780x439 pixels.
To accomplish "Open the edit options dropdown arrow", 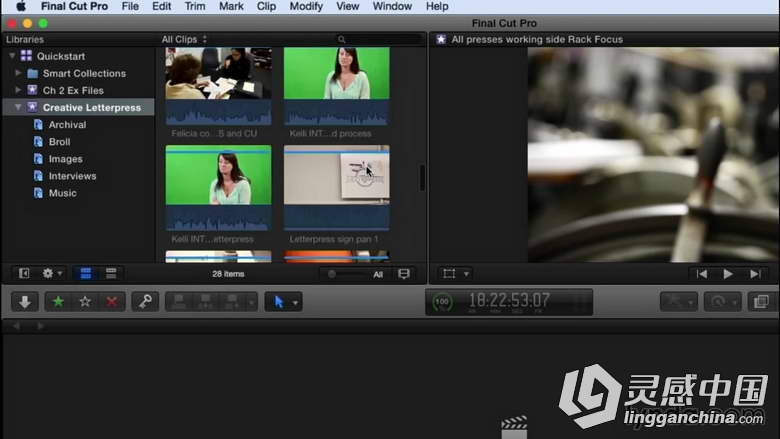I will pos(251,302).
